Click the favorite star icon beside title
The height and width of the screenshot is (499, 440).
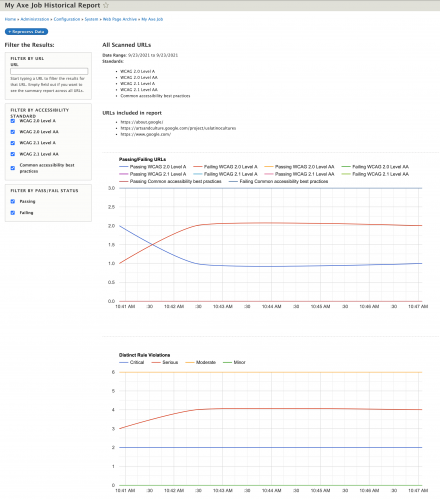pyautogui.click(x=106, y=5)
